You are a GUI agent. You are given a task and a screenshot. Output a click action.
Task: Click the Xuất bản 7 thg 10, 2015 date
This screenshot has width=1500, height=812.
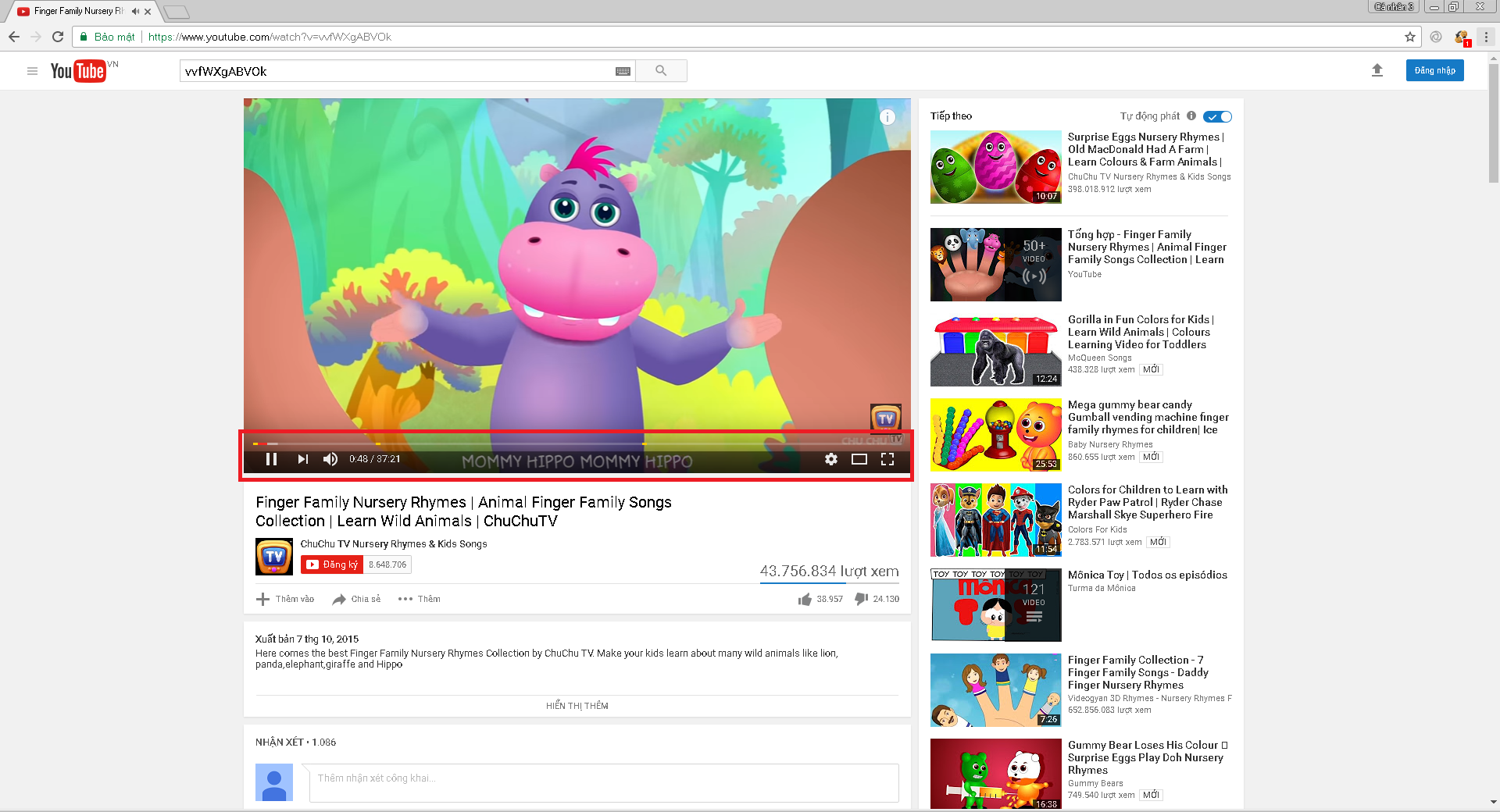click(x=307, y=639)
